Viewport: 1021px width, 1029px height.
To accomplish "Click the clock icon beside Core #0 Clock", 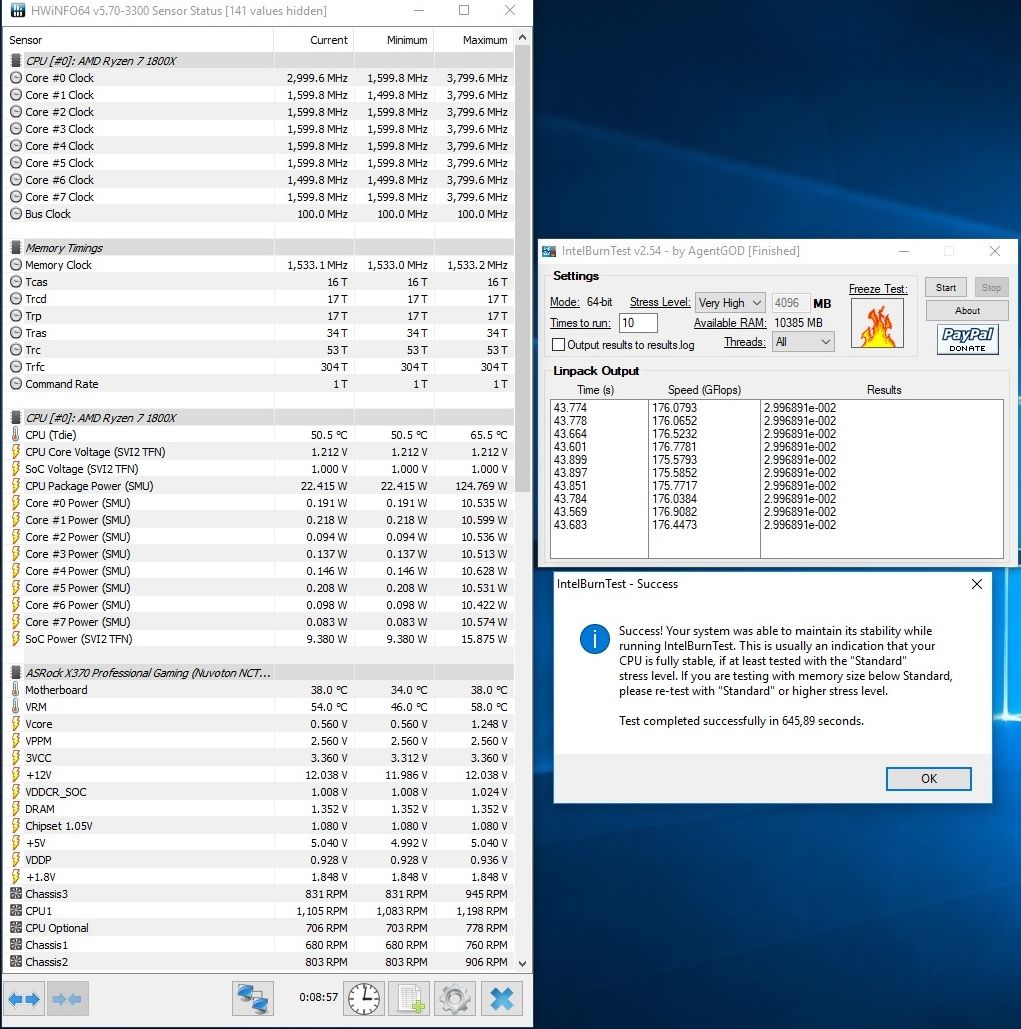I will [x=16, y=77].
